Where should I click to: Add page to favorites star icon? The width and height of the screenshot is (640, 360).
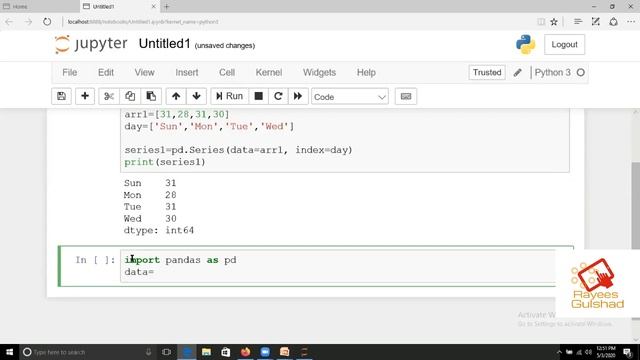pos(554,22)
